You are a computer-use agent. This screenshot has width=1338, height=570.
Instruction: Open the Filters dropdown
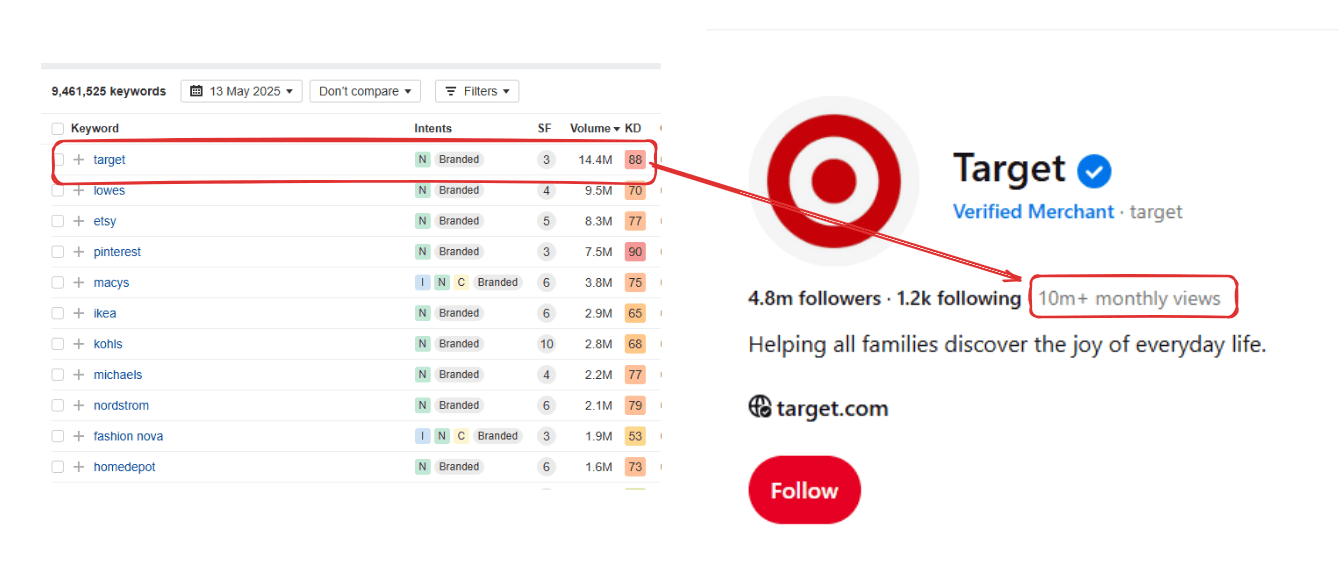pyautogui.click(x=477, y=91)
